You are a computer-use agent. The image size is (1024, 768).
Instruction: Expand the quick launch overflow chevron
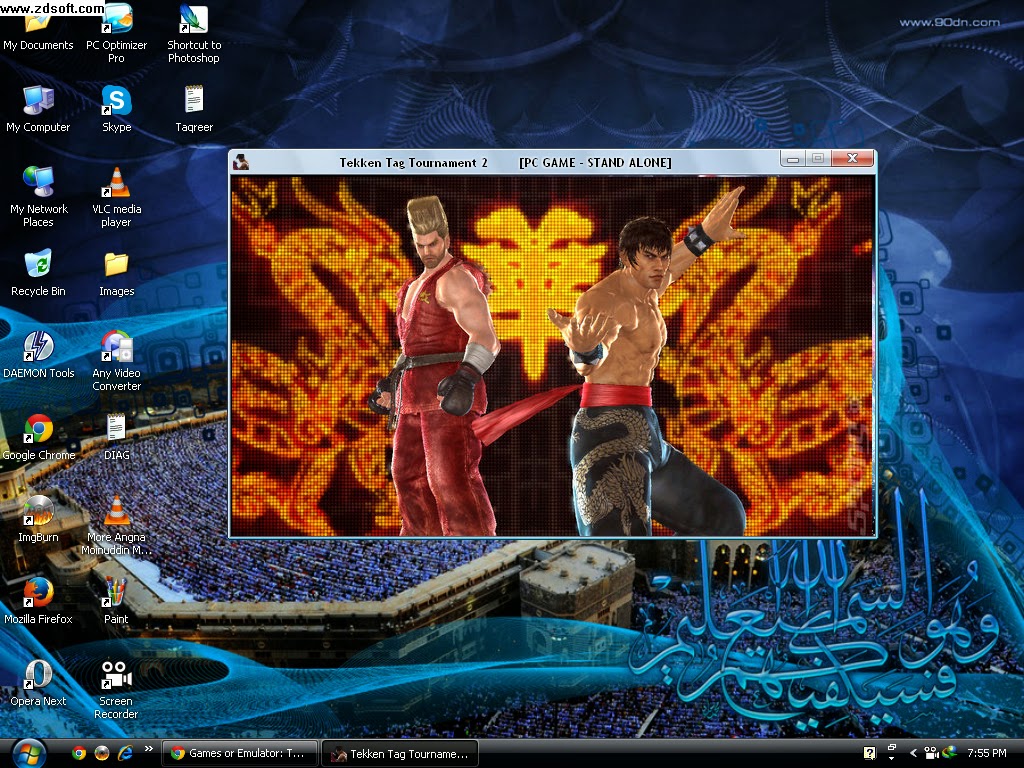[149, 748]
